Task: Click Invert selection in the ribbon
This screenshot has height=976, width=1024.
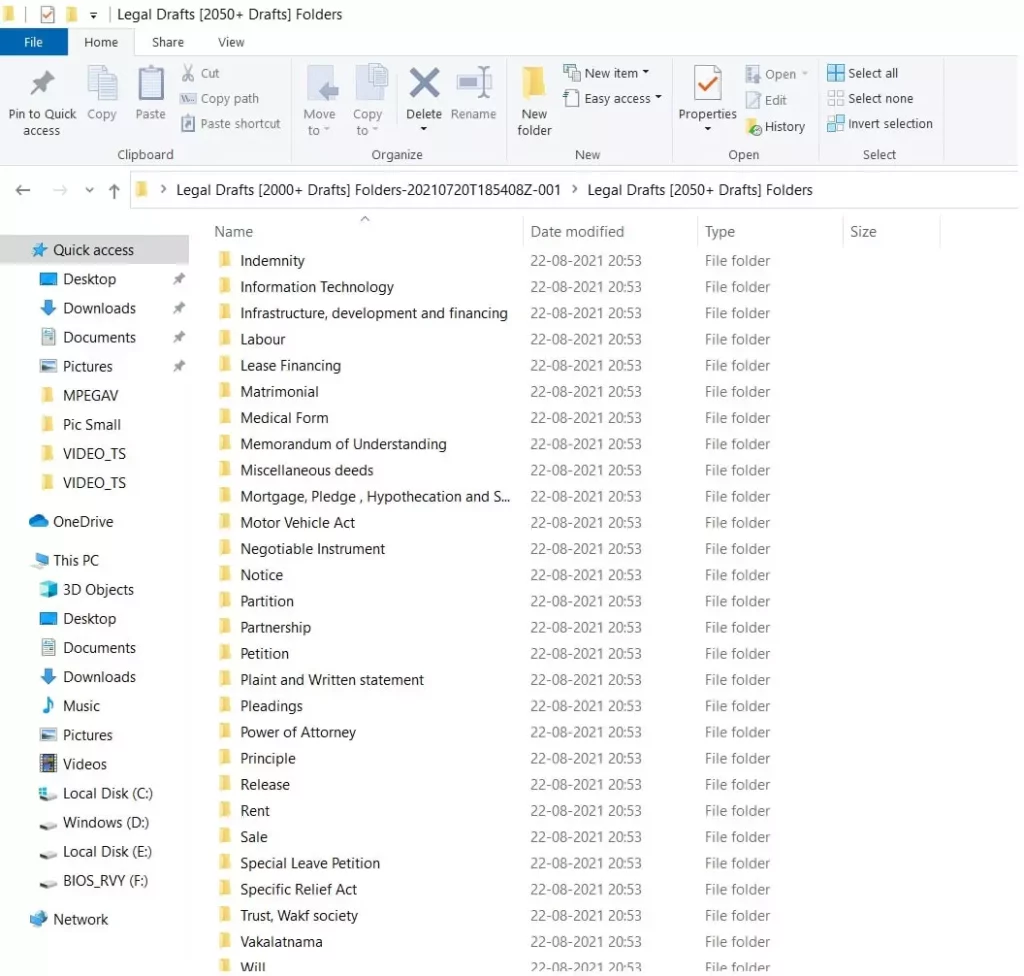Action: 880,124
